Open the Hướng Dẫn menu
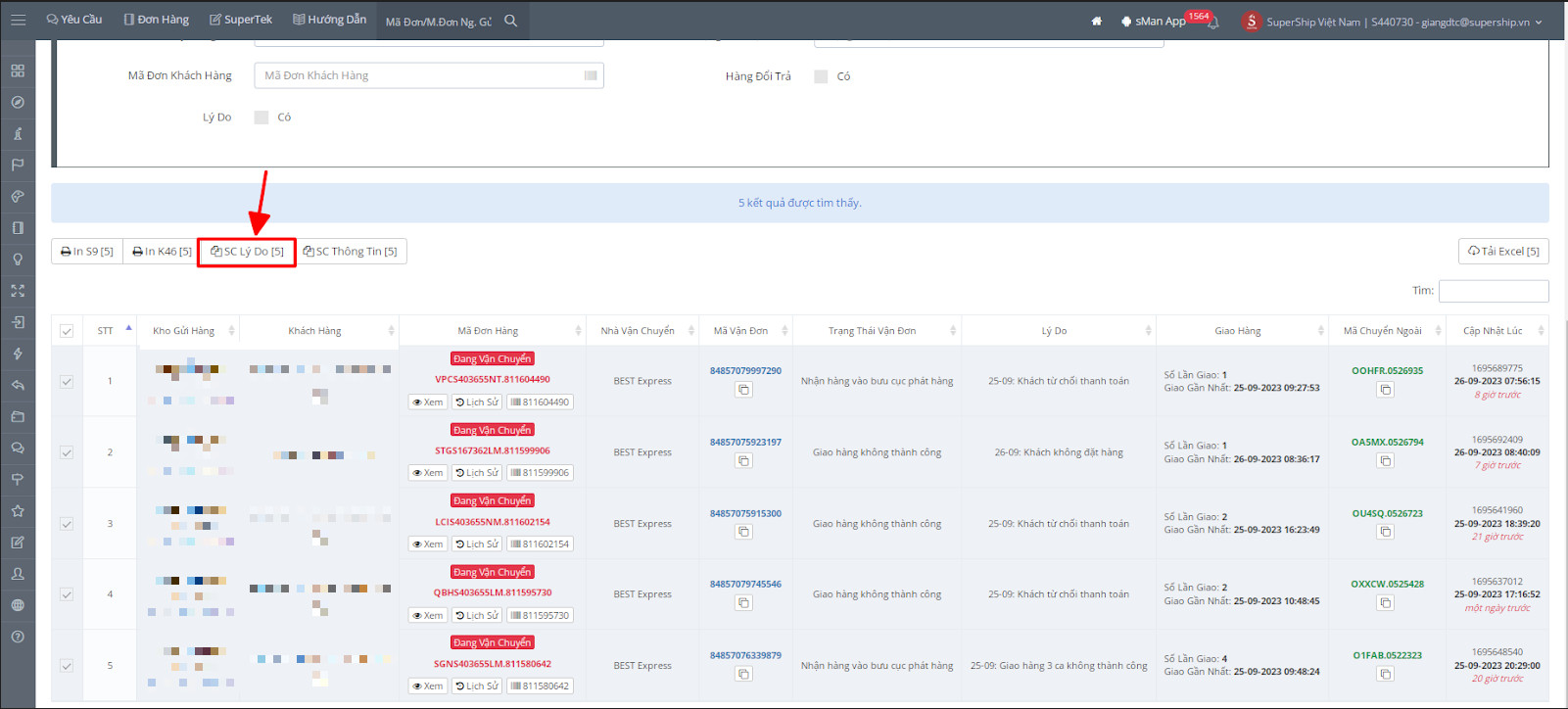 click(330, 20)
